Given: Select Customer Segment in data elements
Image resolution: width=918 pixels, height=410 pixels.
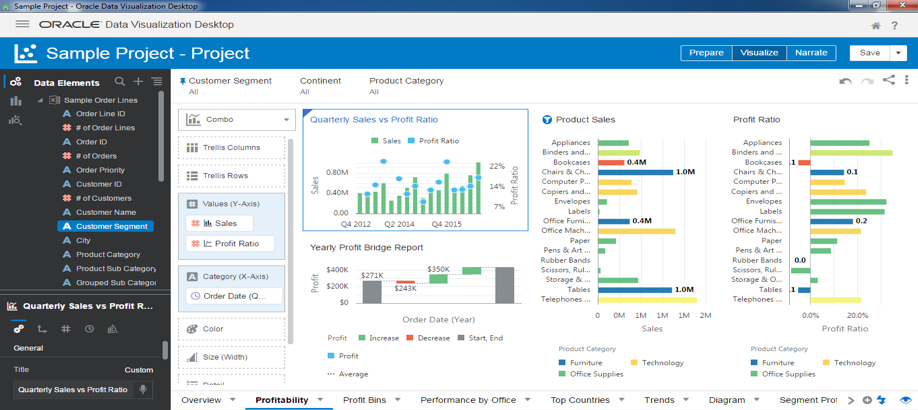Looking at the screenshot, I should [105, 226].
